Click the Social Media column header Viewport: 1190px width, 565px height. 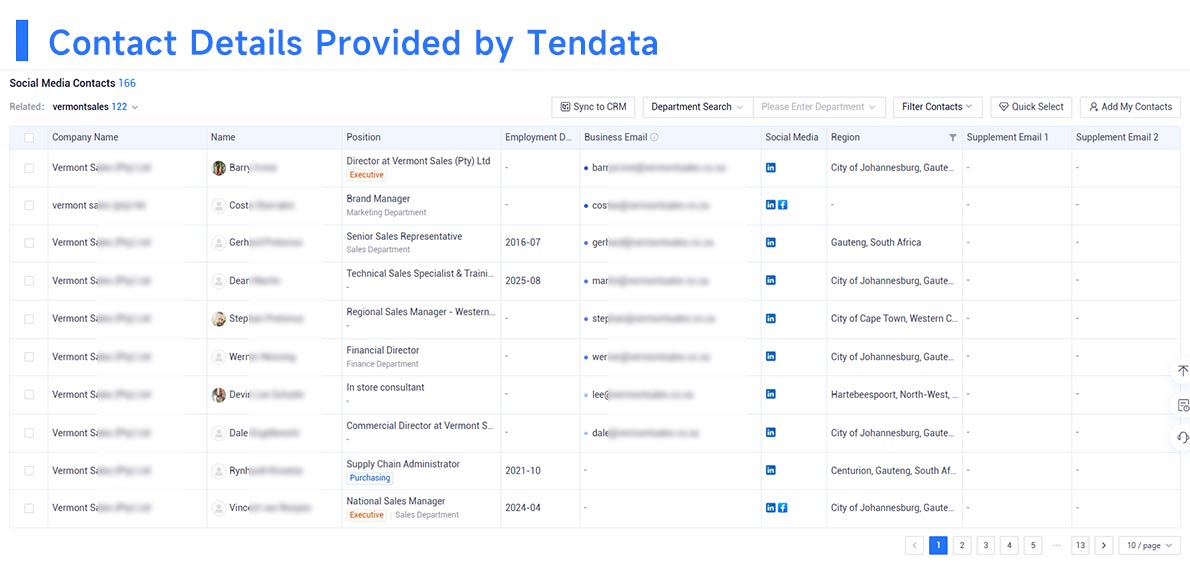(792, 137)
